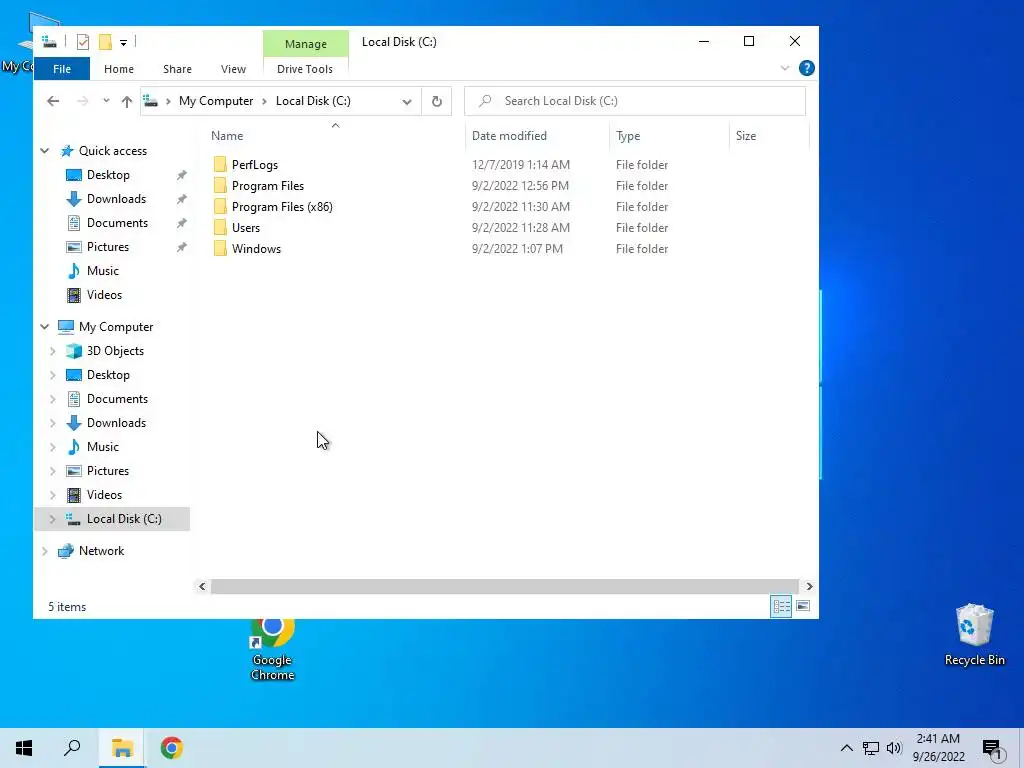
Task: Open Videos under Quick access
Action: 104,295
